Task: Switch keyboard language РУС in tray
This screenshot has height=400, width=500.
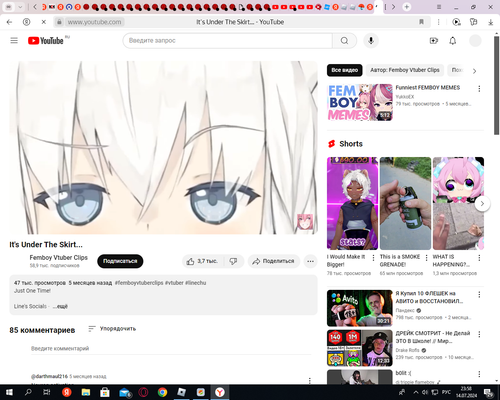Action: 446,392
